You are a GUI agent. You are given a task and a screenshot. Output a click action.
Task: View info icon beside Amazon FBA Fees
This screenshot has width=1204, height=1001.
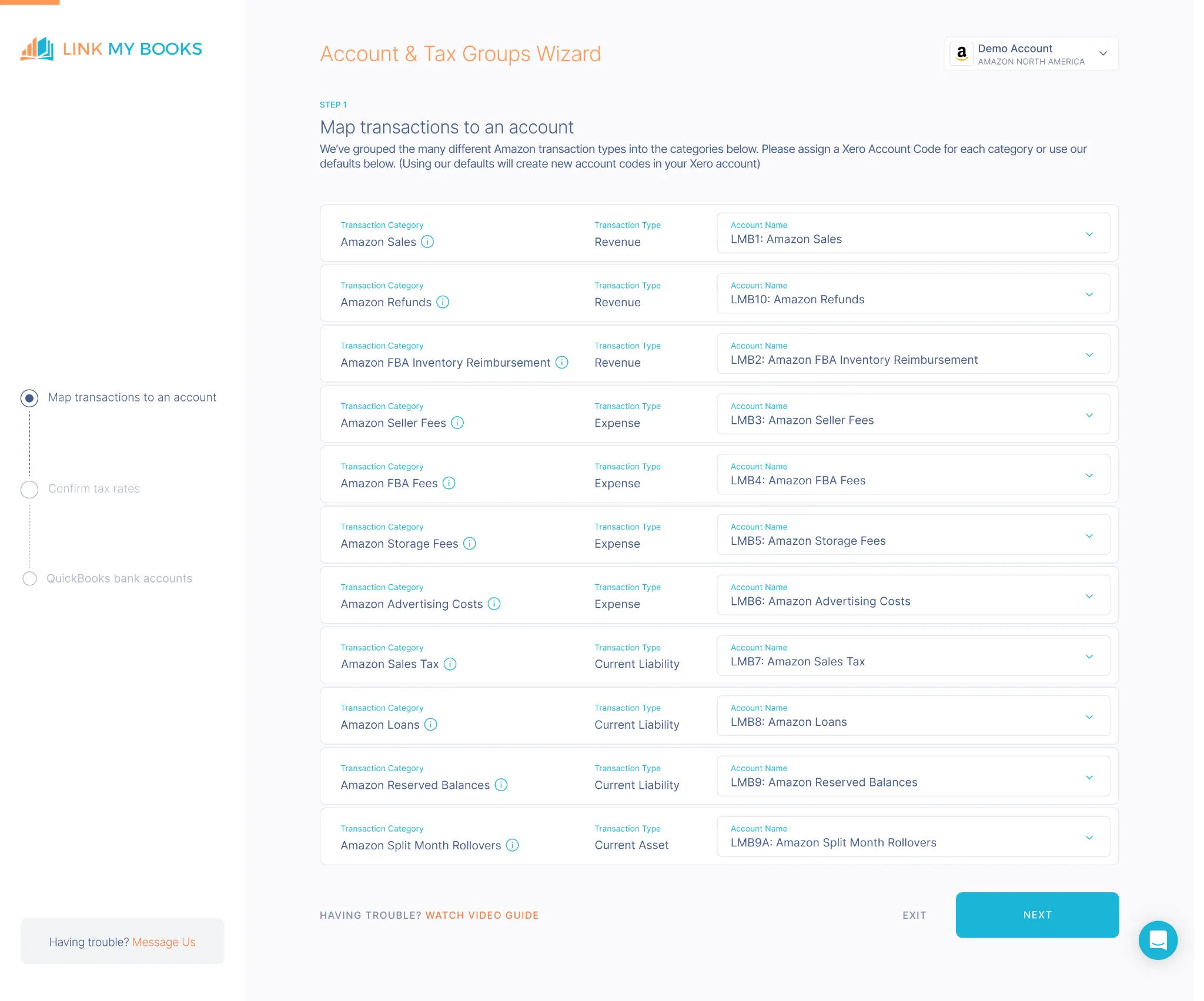(x=449, y=483)
